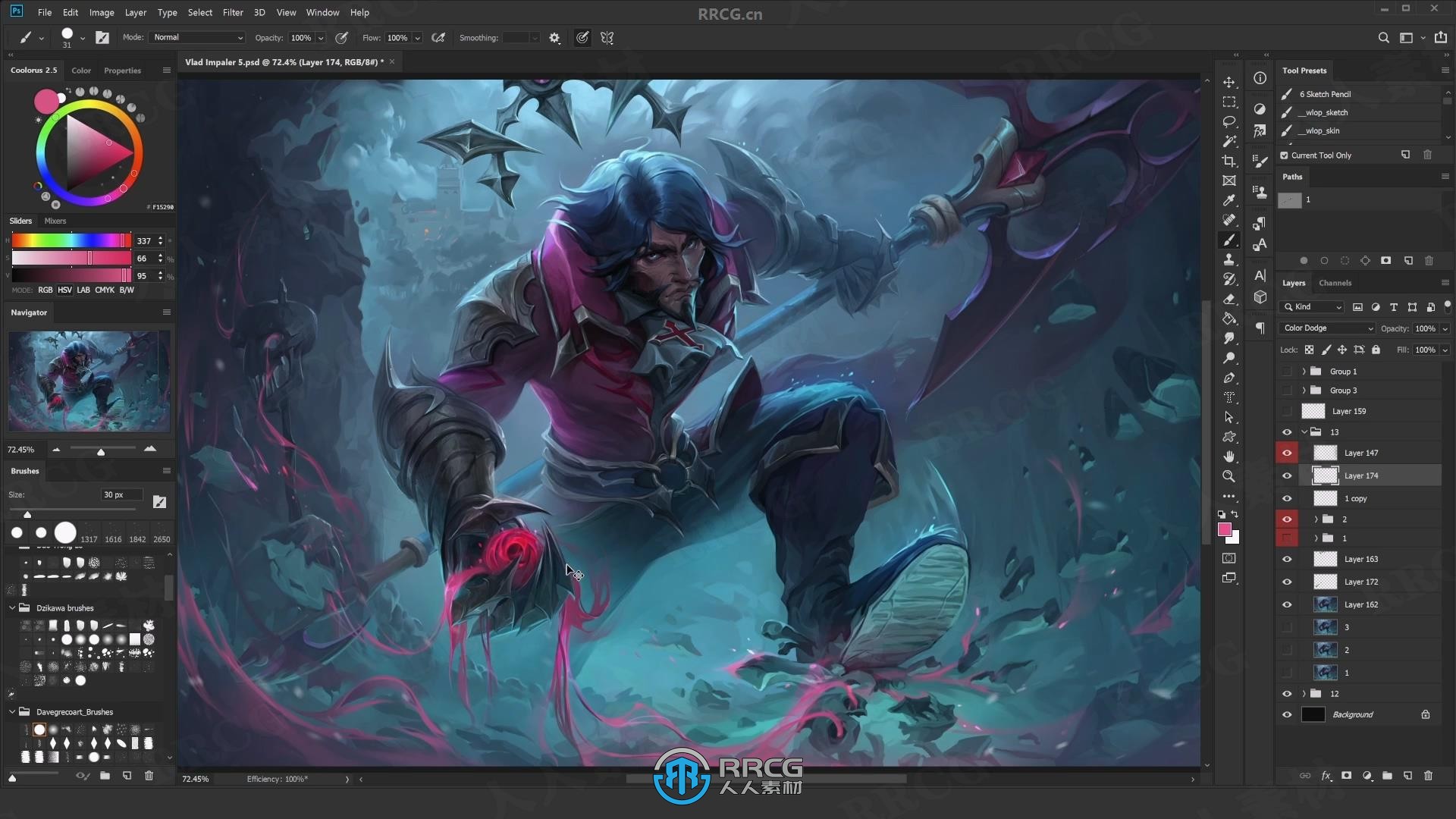Open the 3D panel cube icon

1260,297
